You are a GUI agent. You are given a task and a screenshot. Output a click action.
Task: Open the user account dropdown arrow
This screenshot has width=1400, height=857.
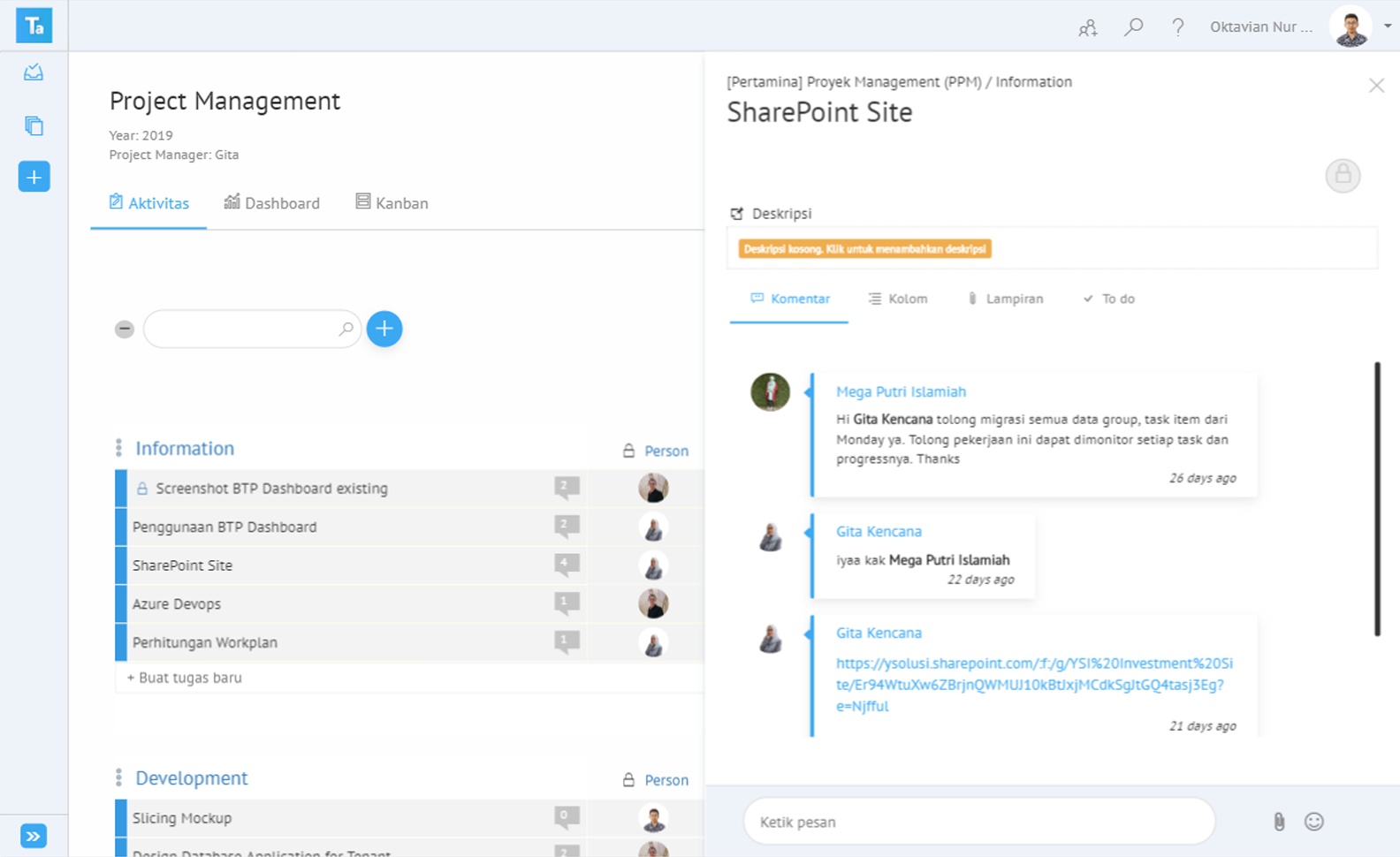[x=1388, y=27]
